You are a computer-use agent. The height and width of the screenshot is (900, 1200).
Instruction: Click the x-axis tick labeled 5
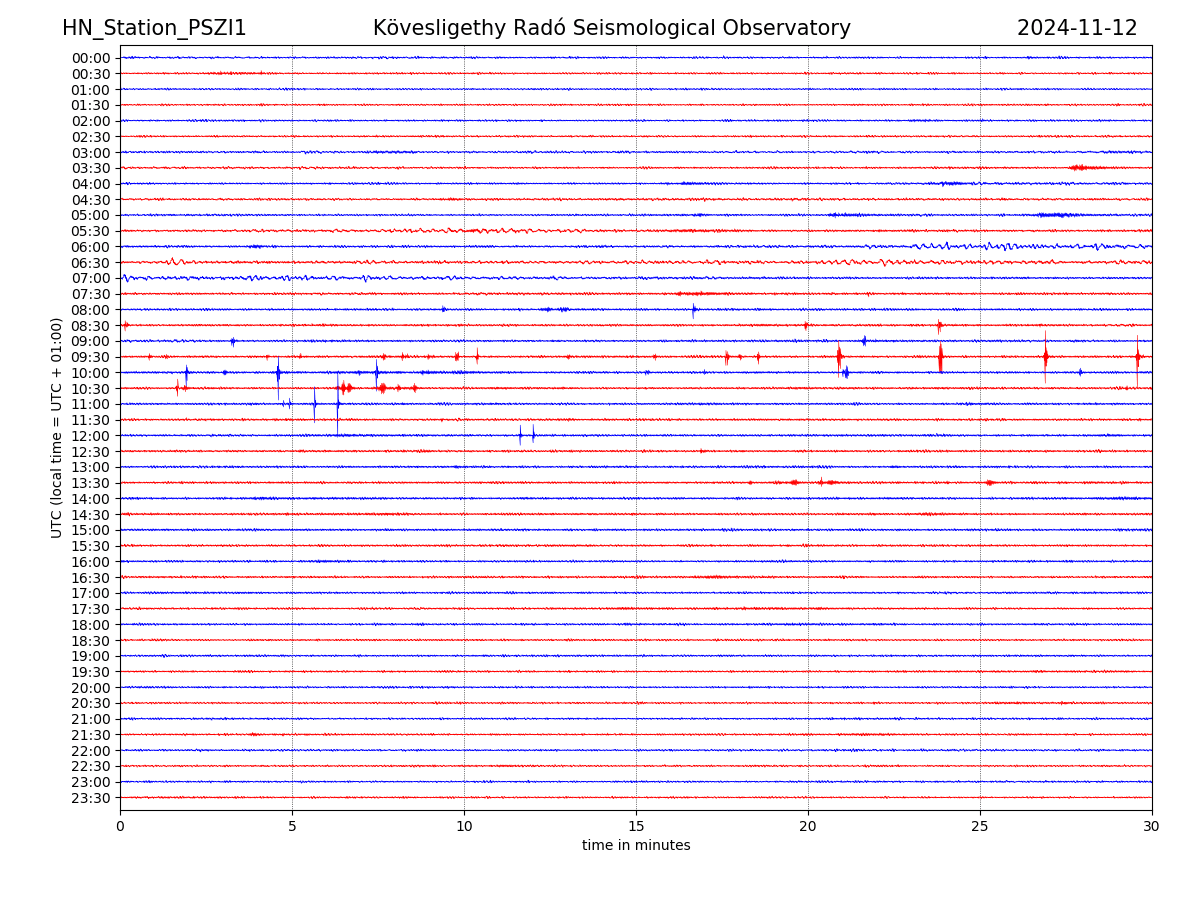292,827
